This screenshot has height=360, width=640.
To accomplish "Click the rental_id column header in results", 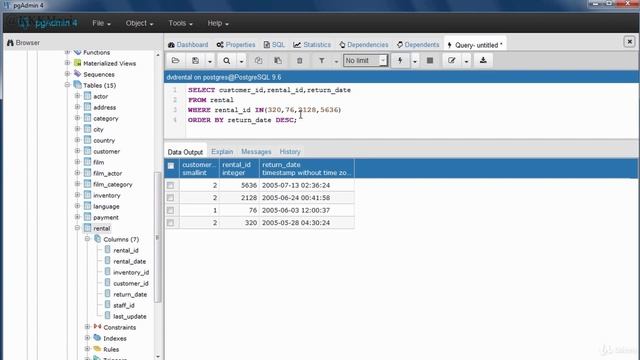I will 239,169.
